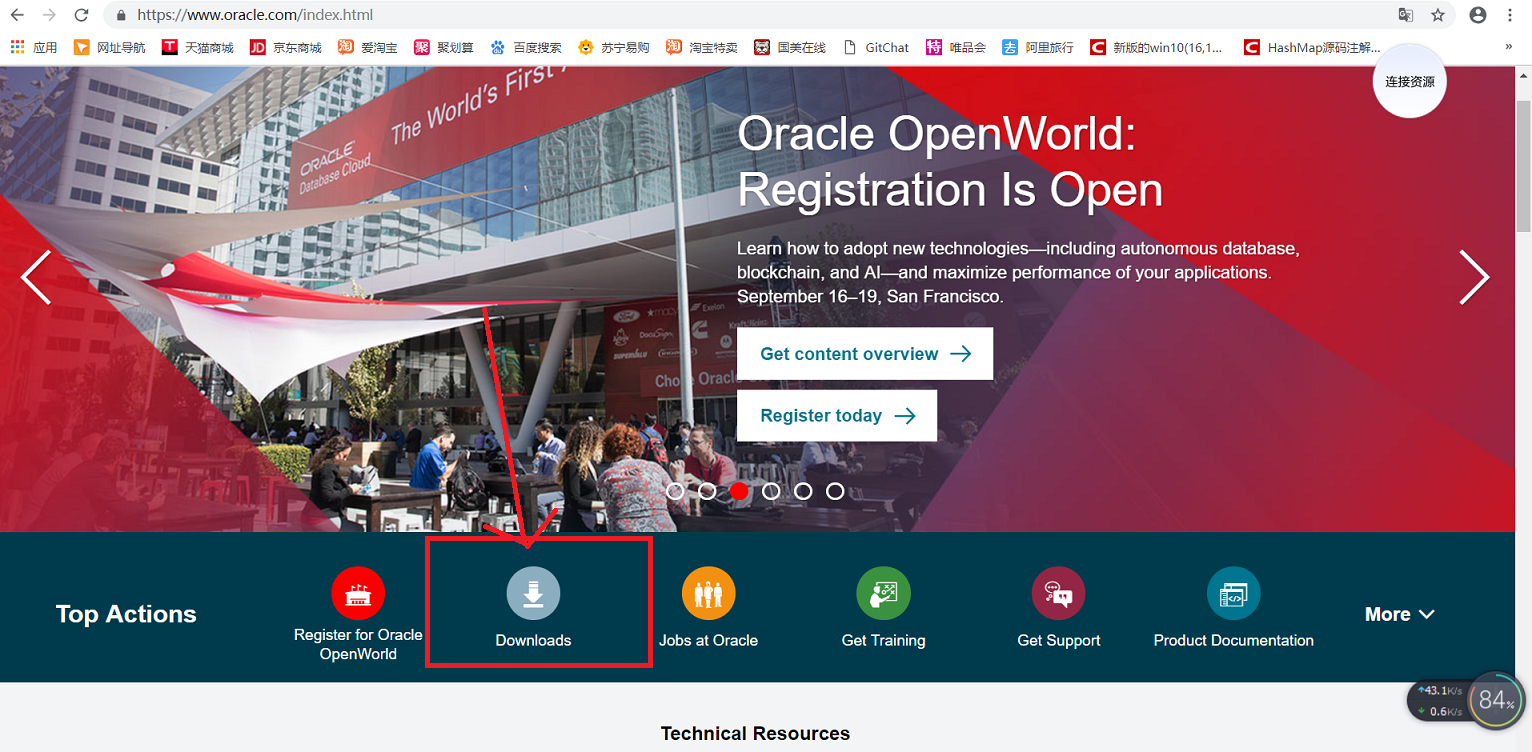Click the overflow chevron on bookmarks bar
The height and width of the screenshot is (752, 1532).
click(1513, 46)
